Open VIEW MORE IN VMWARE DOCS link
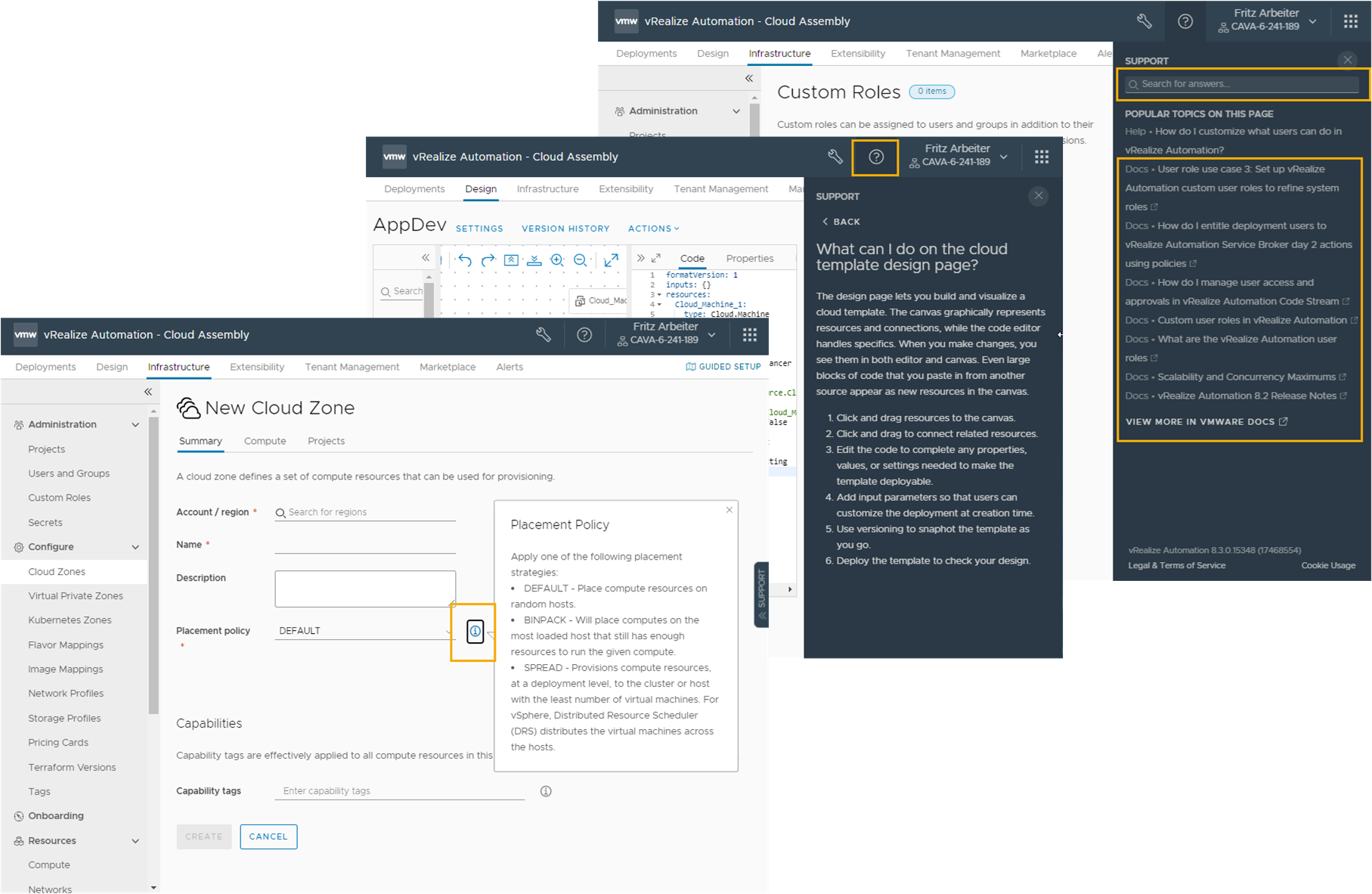This screenshot has width=1372, height=894. (x=1206, y=422)
